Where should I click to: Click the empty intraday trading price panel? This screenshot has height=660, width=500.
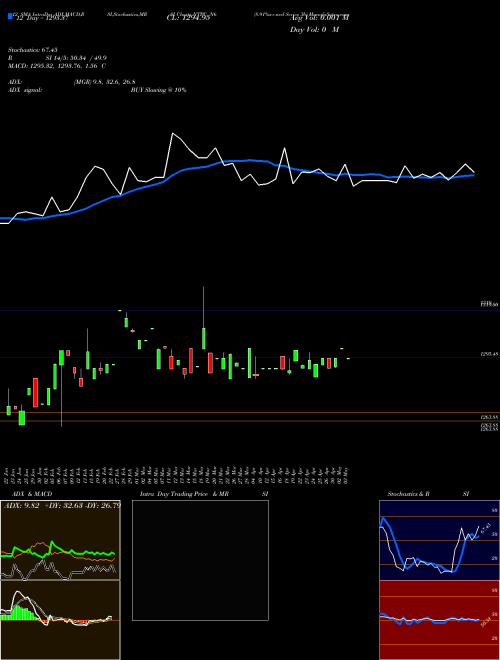click(x=200, y=560)
